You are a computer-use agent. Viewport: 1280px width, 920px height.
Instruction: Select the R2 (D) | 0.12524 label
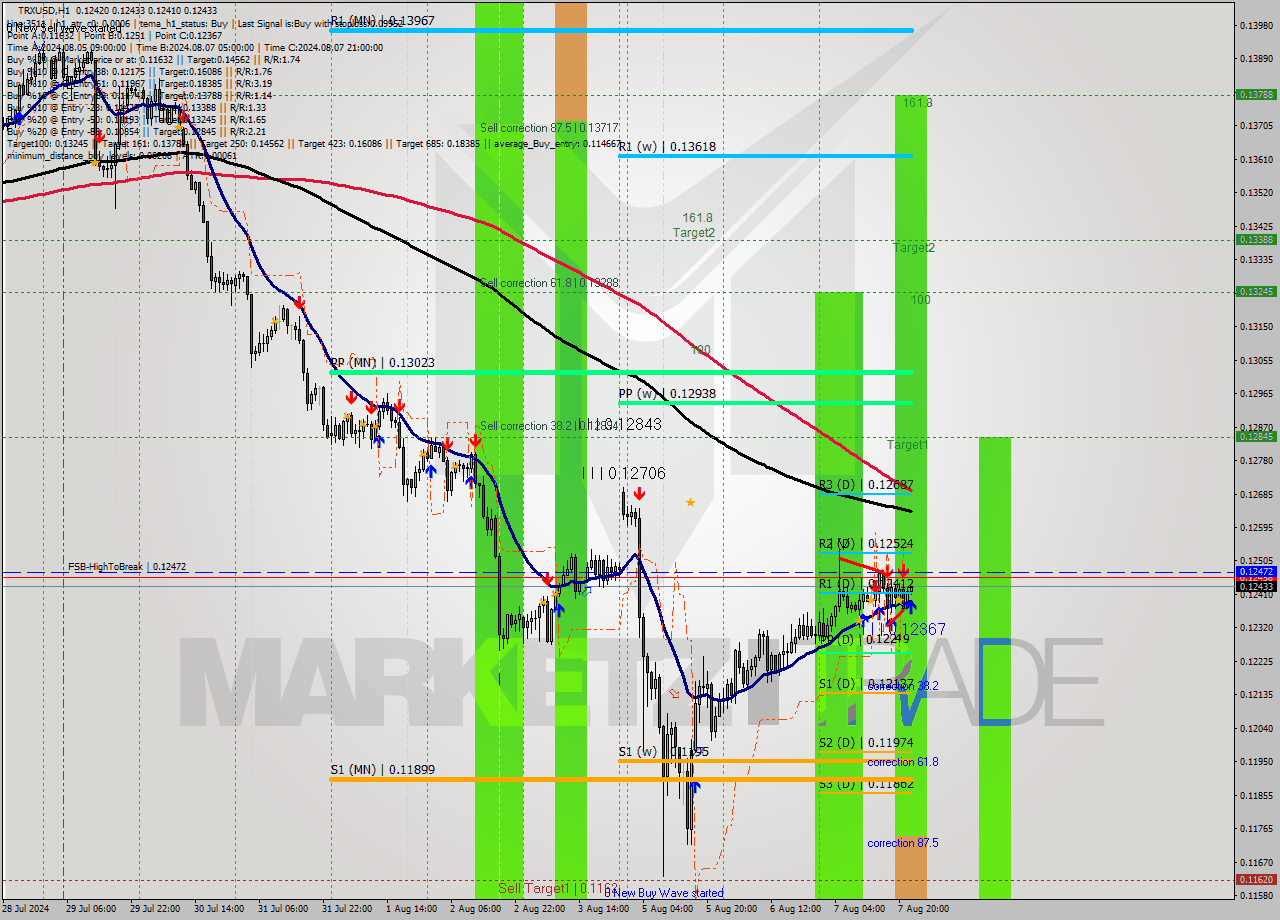point(866,544)
